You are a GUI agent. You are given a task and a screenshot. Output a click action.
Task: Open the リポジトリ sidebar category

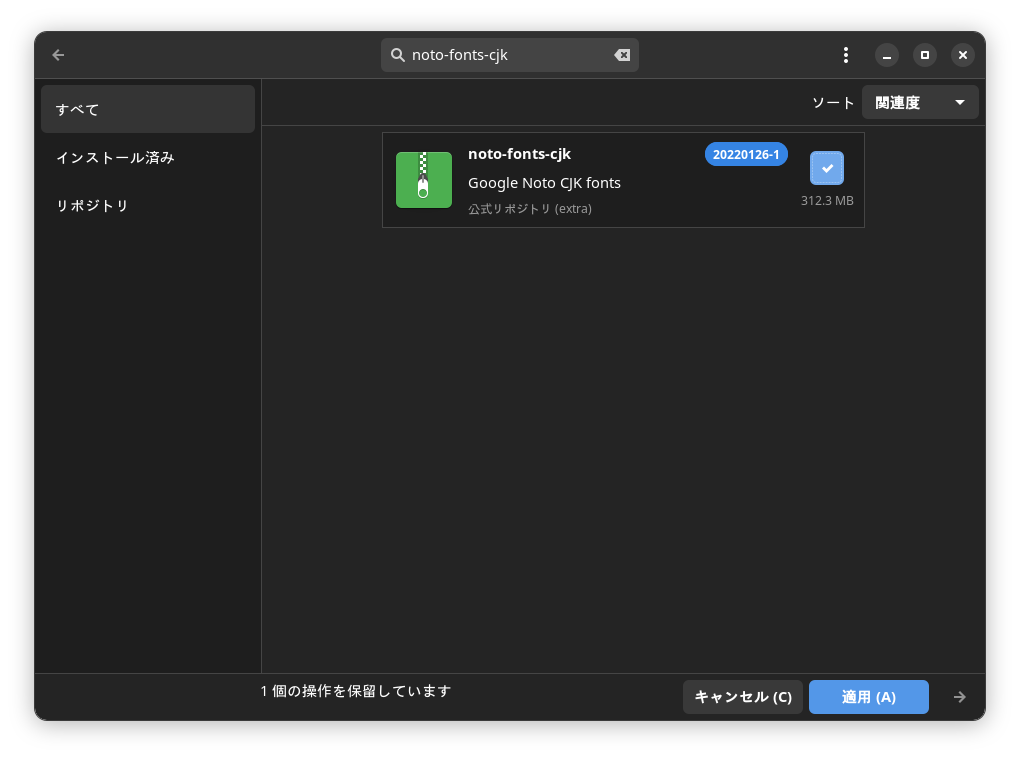pyautogui.click(x=148, y=206)
